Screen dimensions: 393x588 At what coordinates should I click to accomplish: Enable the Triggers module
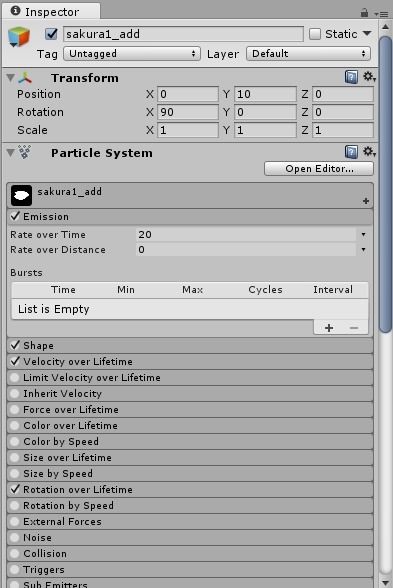(x=15, y=570)
